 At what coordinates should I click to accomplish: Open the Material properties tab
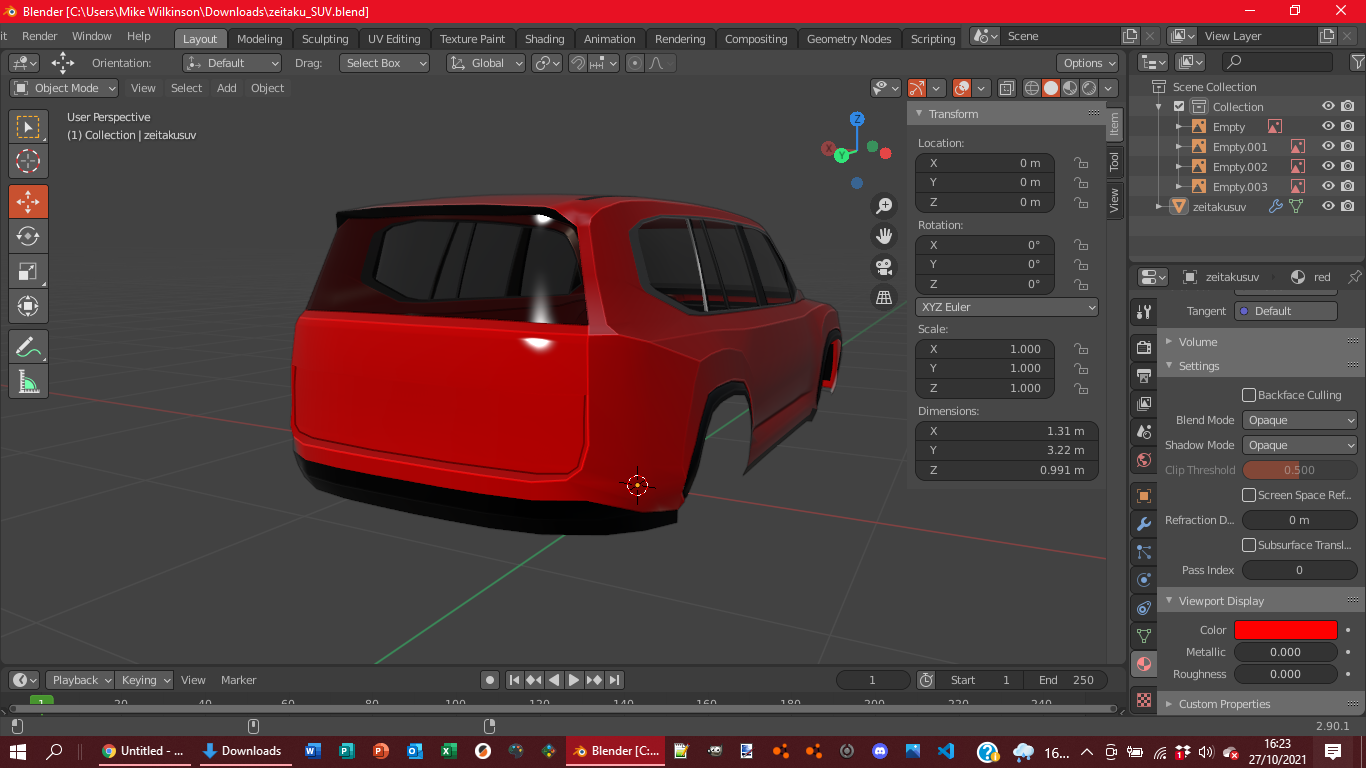tap(1144, 664)
